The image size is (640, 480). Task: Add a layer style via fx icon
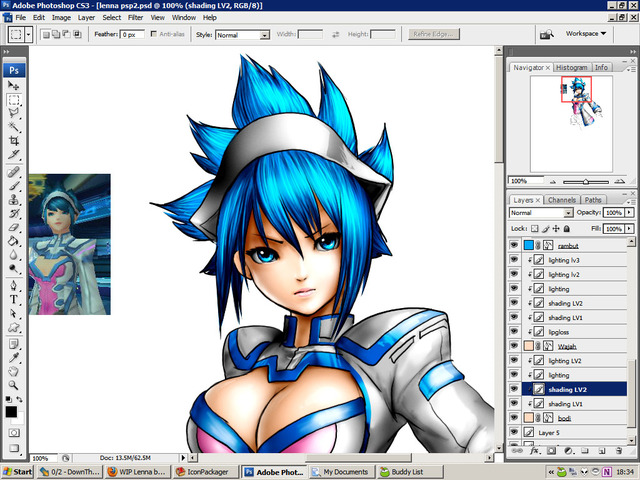coord(534,451)
